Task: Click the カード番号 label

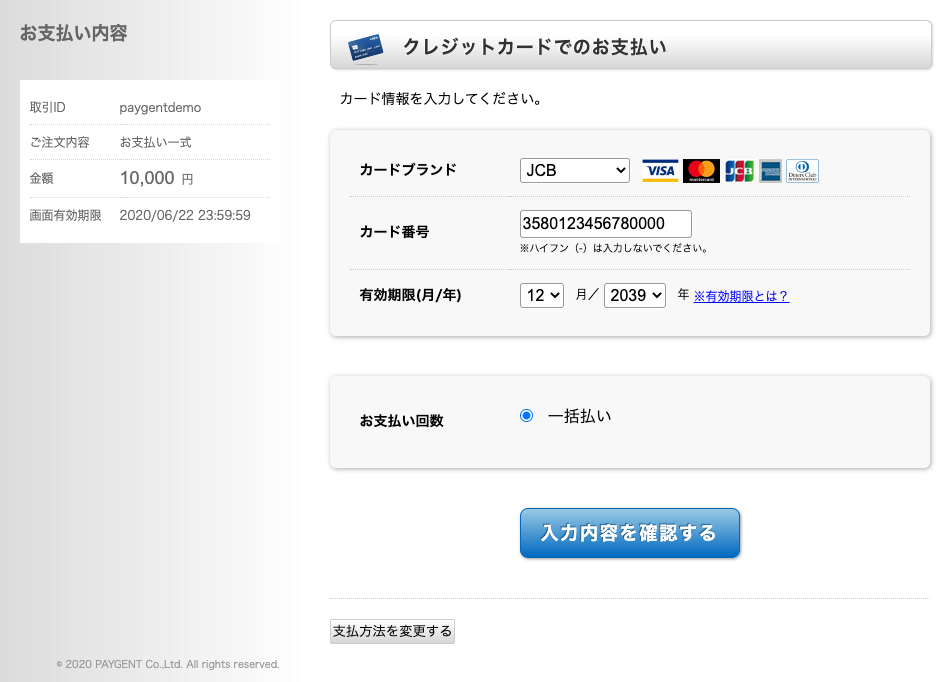Action: pyautogui.click(x=394, y=232)
